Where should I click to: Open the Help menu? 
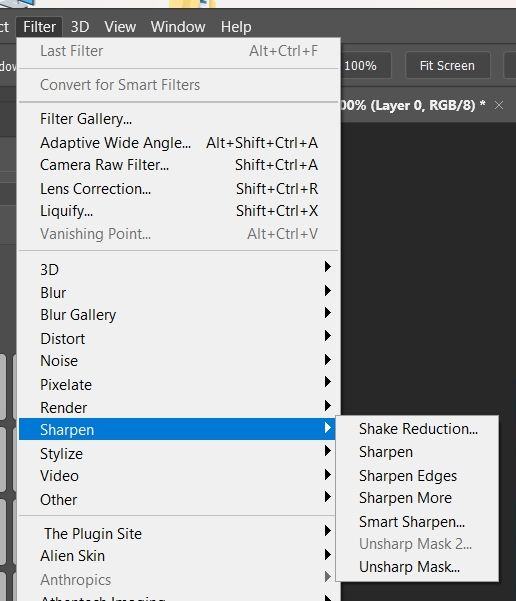click(x=236, y=27)
